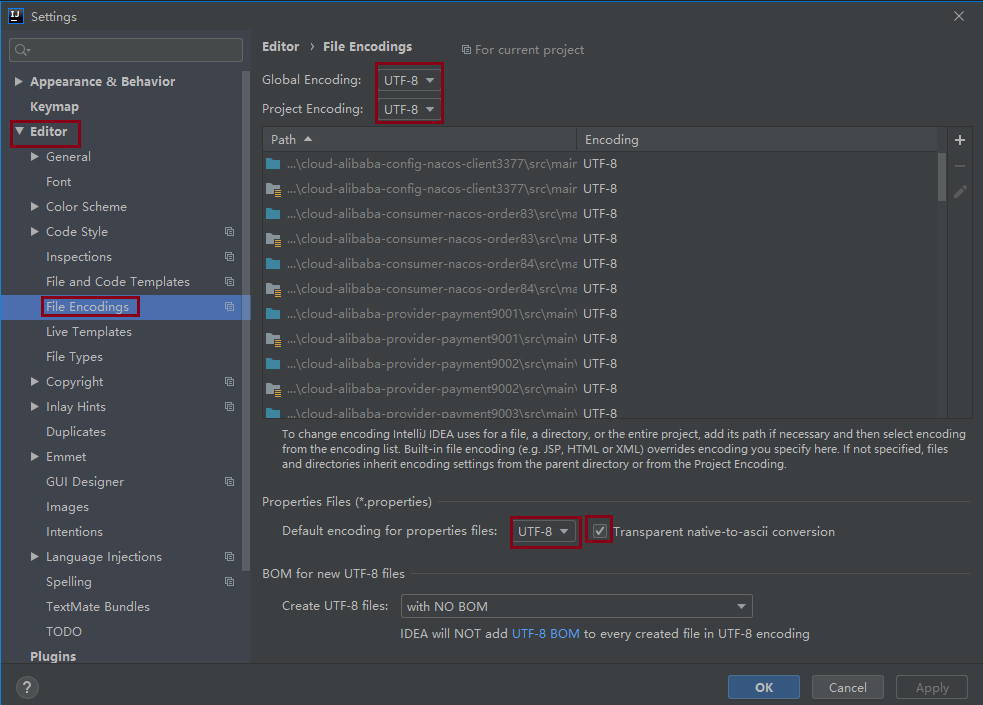Viewport: 983px width, 705px height.
Task: Click the help question mark button
Action: click(27, 687)
